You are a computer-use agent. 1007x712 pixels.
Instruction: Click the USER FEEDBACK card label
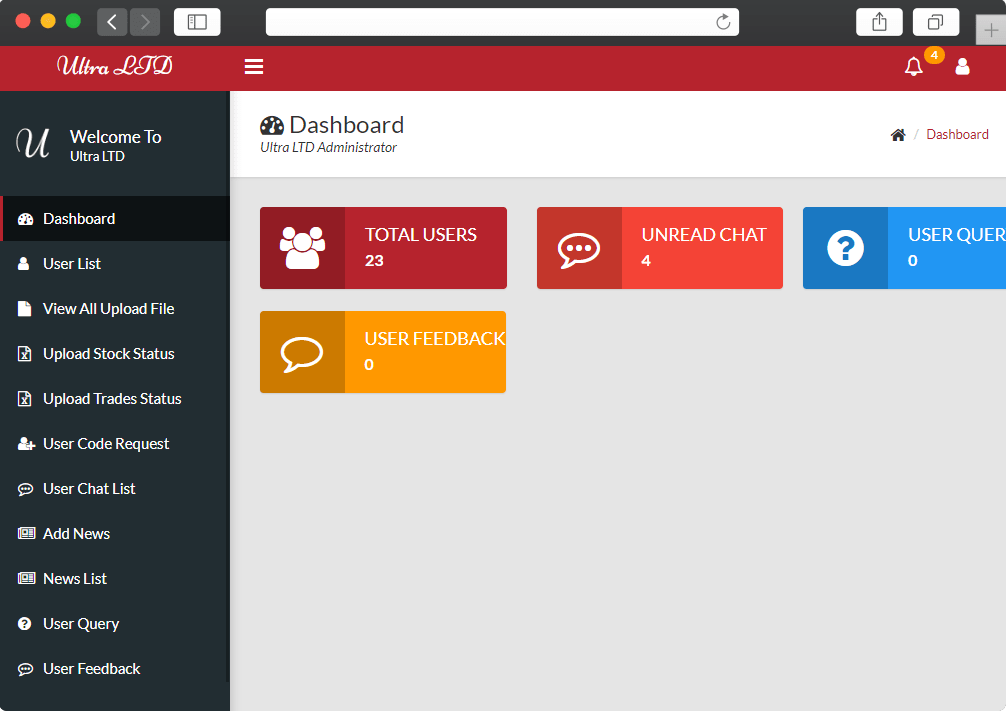point(435,339)
